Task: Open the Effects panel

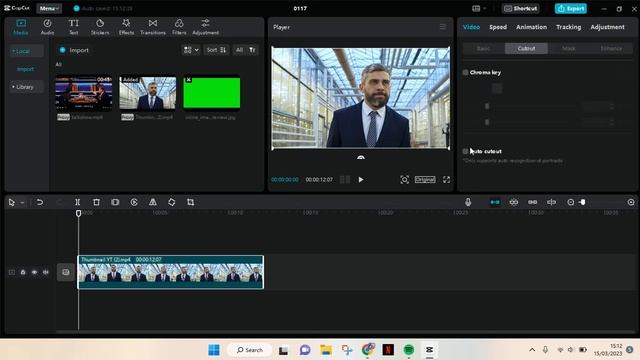Action: 126,27
